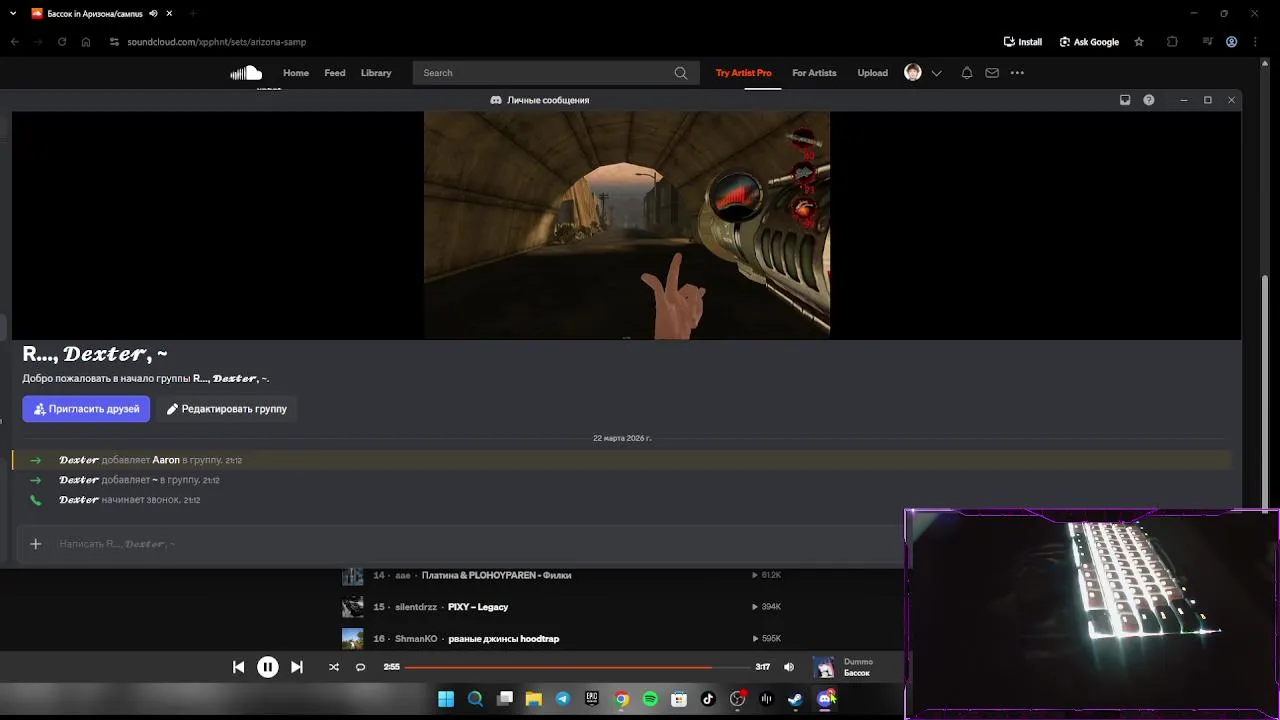
Task: Click the Ask Google button
Action: [1089, 42]
